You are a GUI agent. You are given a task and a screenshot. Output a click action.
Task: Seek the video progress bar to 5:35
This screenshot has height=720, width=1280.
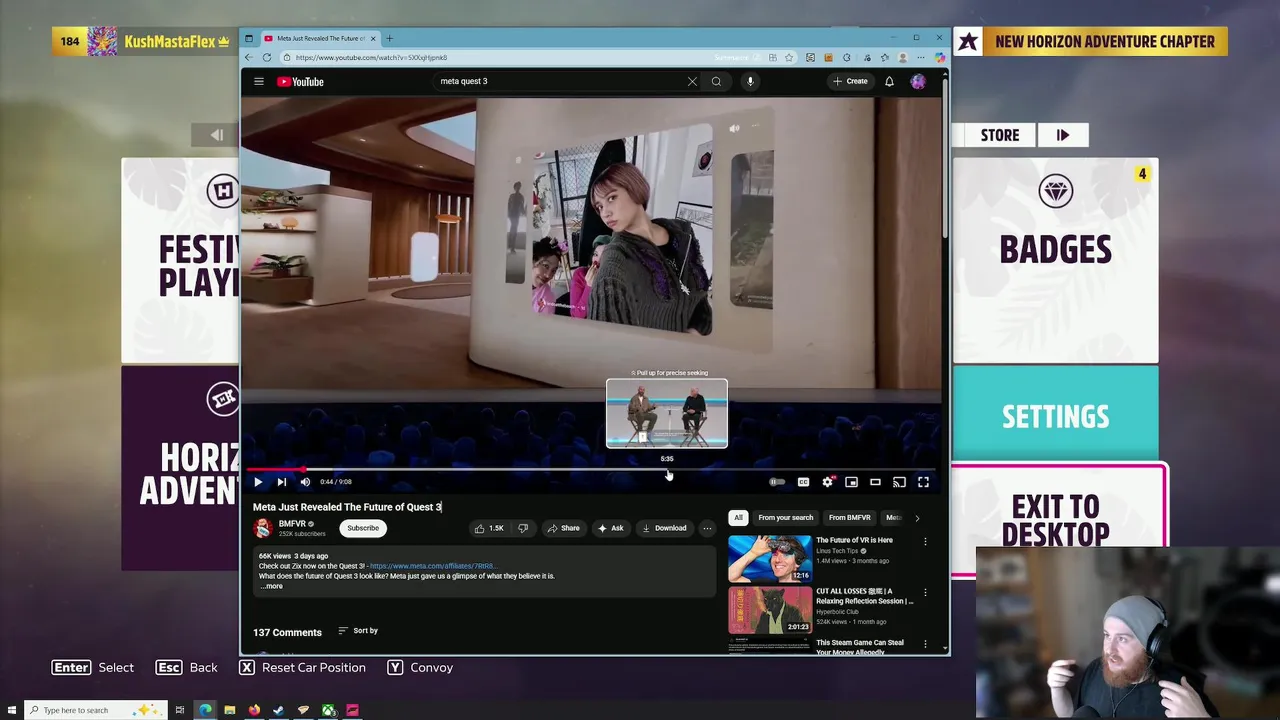667,469
